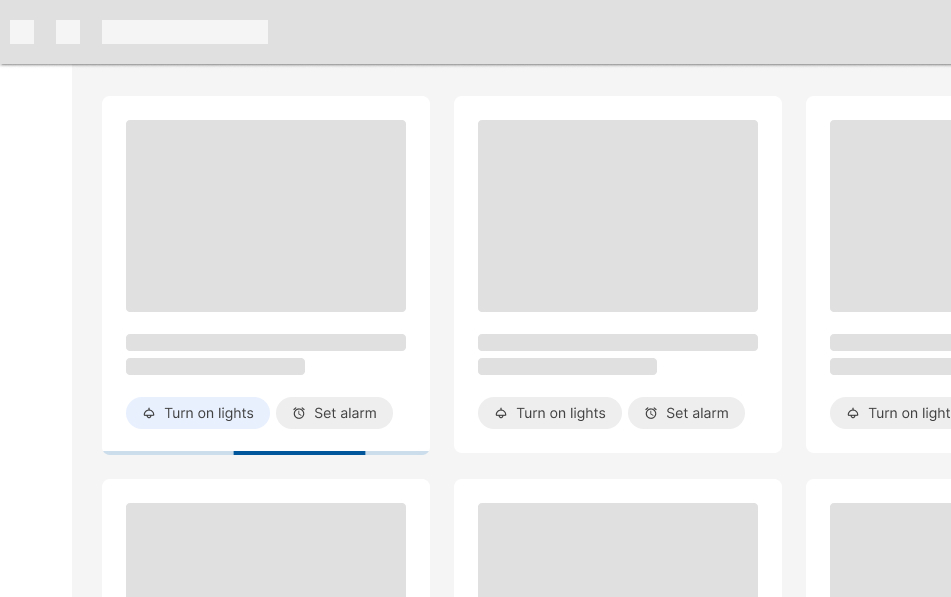The image size is (951, 597).
Task: Select the second card's short subtitle line
Action: (567, 367)
